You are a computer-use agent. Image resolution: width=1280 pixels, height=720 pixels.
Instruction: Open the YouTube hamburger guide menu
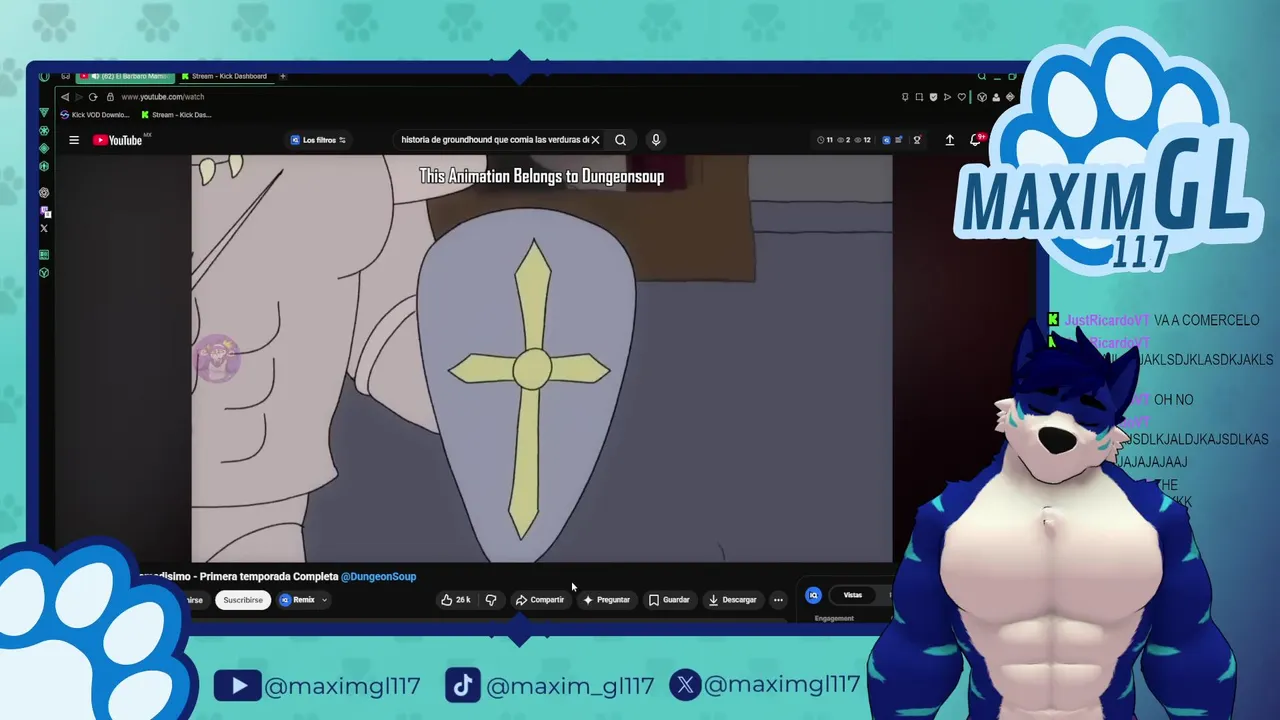(74, 140)
